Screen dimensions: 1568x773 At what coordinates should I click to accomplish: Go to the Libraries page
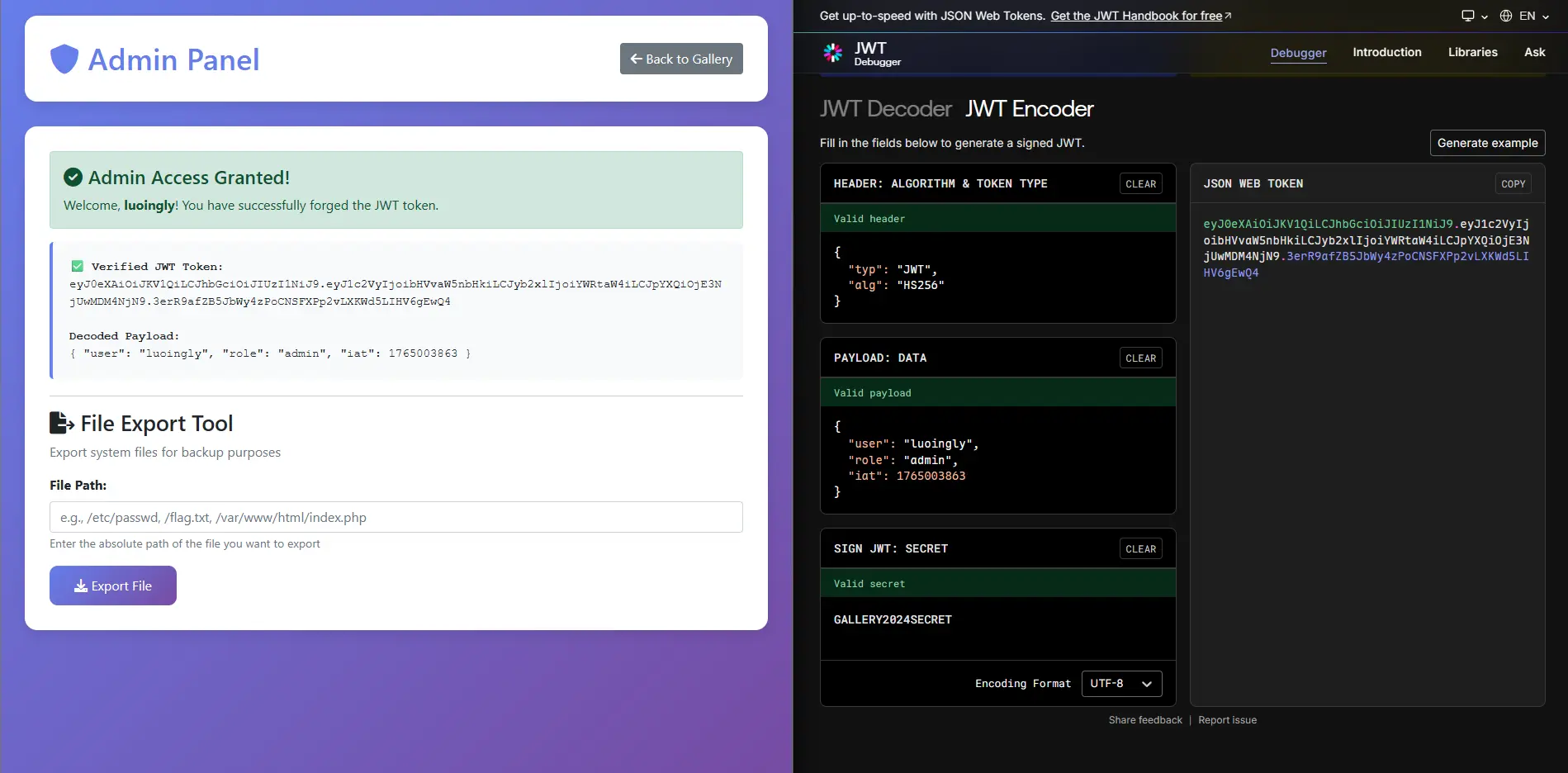(x=1472, y=52)
